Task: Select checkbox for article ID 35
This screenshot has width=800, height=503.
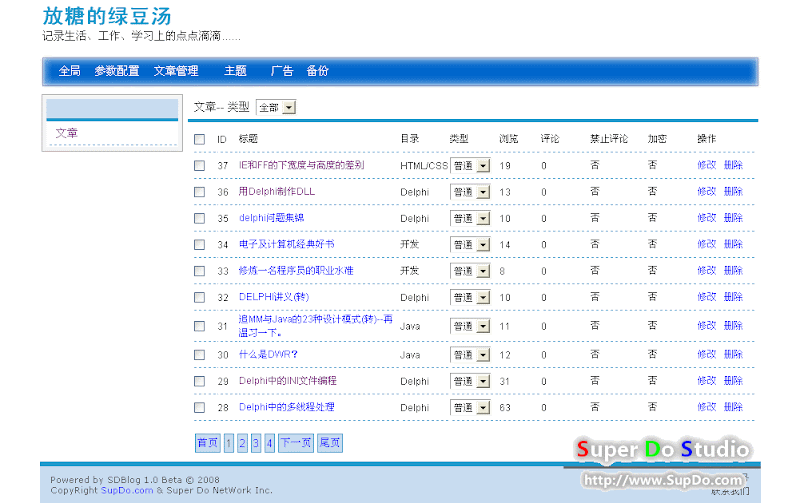Action: pos(199,218)
